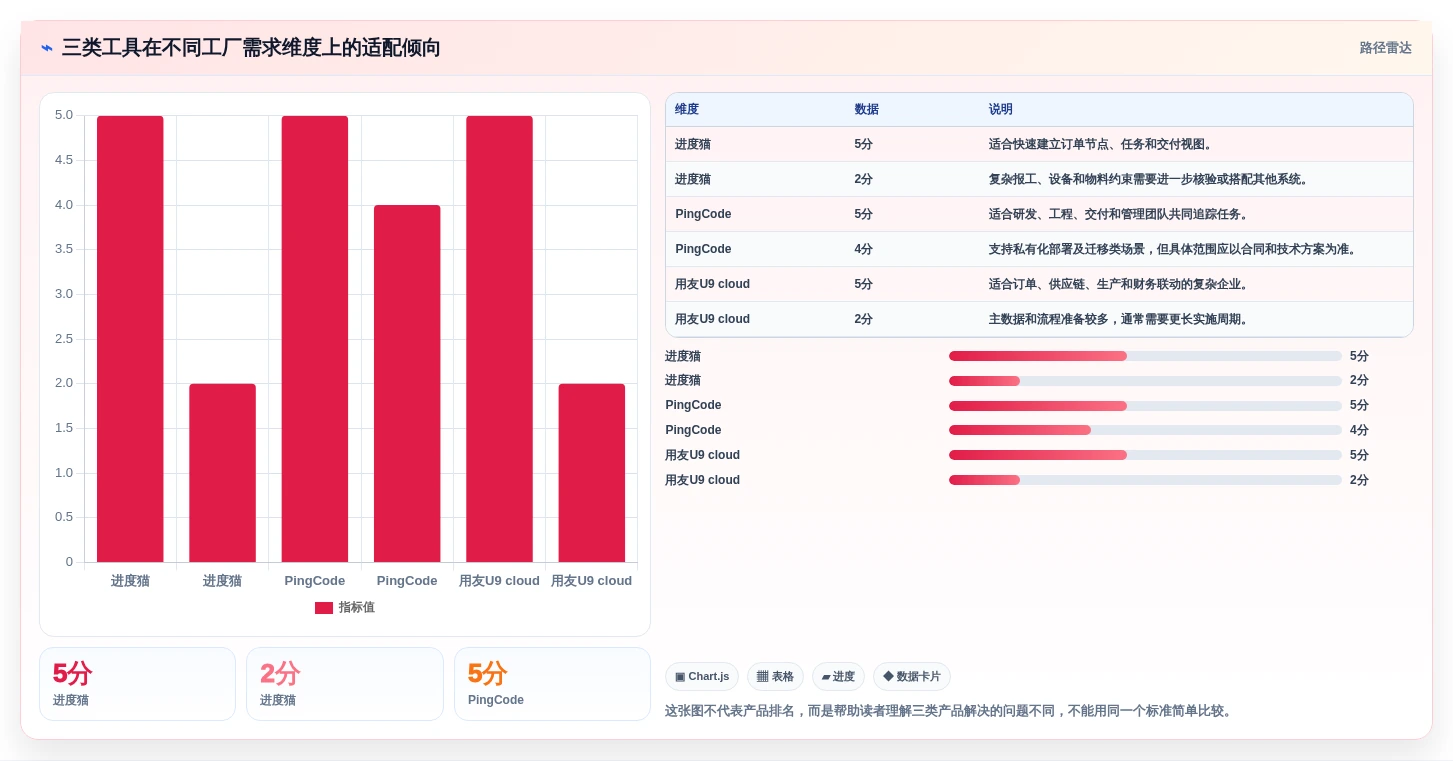Click the 进度猫 chart bar at 5.0

coord(130,339)
